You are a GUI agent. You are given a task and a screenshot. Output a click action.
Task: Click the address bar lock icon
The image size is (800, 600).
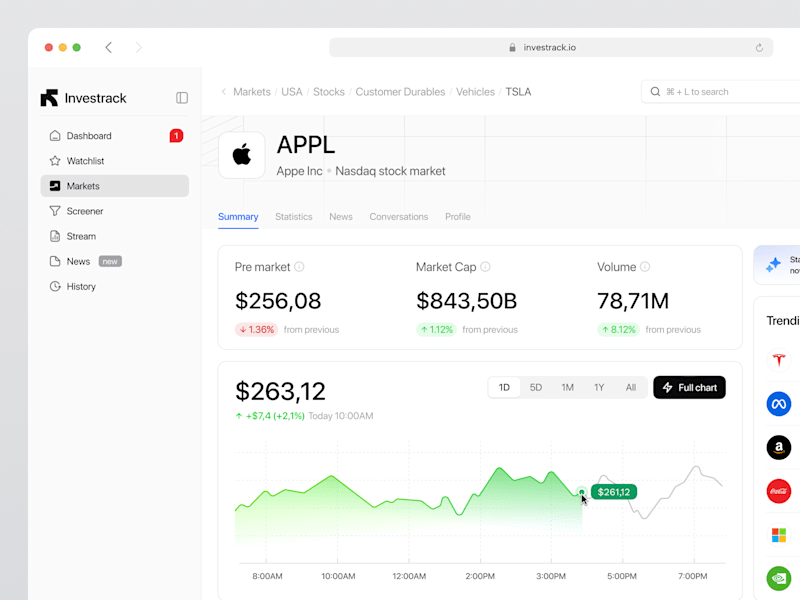click(512, 47)
